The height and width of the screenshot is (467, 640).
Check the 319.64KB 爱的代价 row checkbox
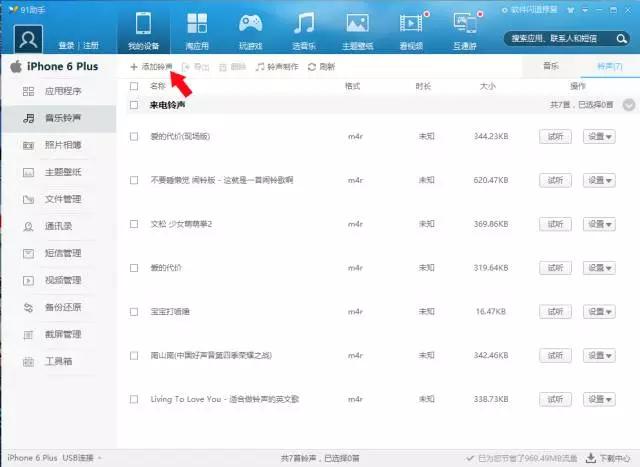(134, 268)
